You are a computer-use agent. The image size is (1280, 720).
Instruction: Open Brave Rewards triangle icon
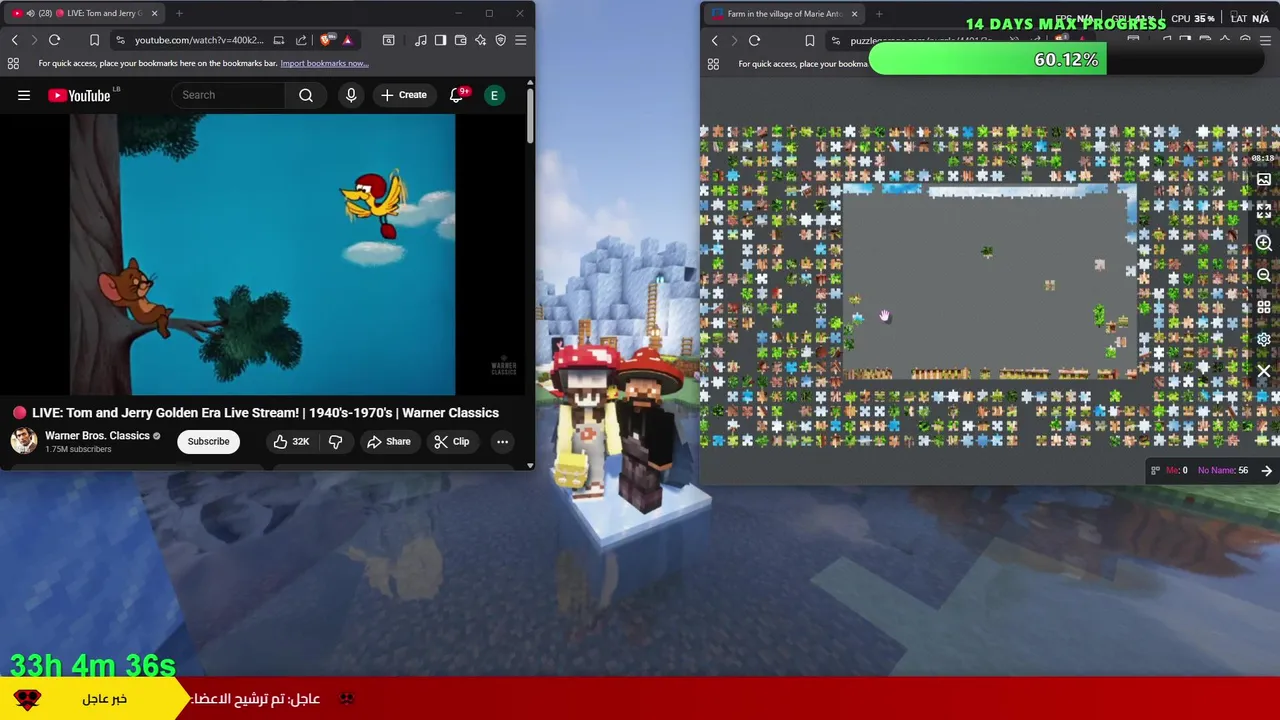(x=347, y=40)
